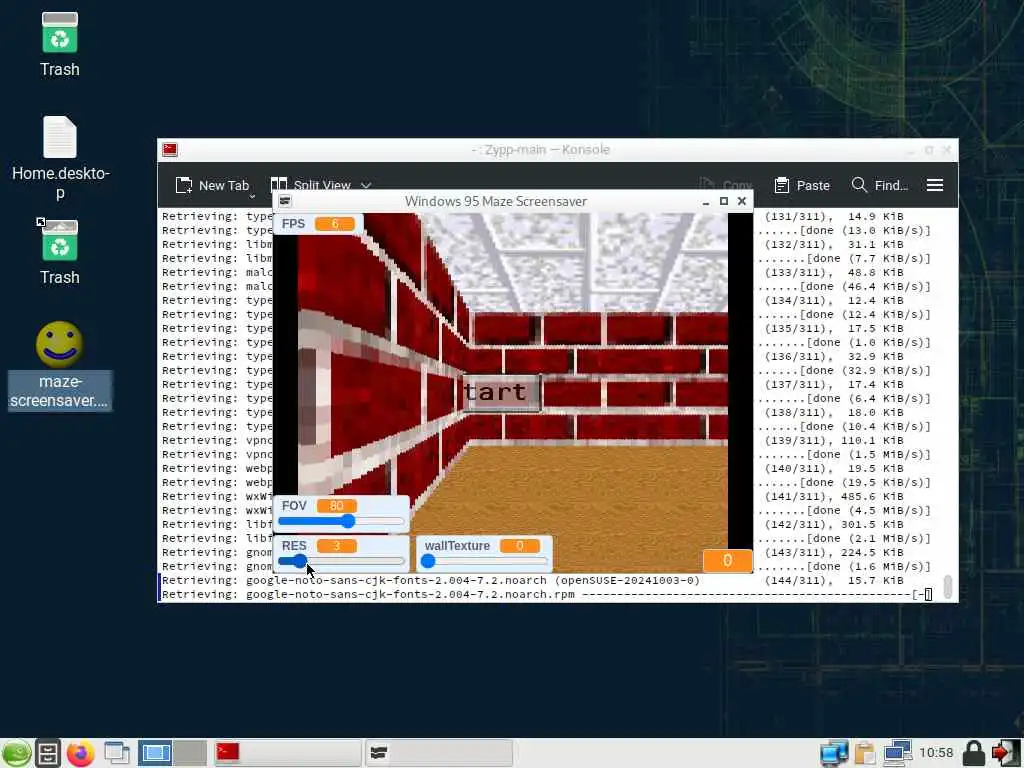This screenshot has width=1024, height=768.
Task: Click the Konsole window app icon
Action: tap(170, 150)
